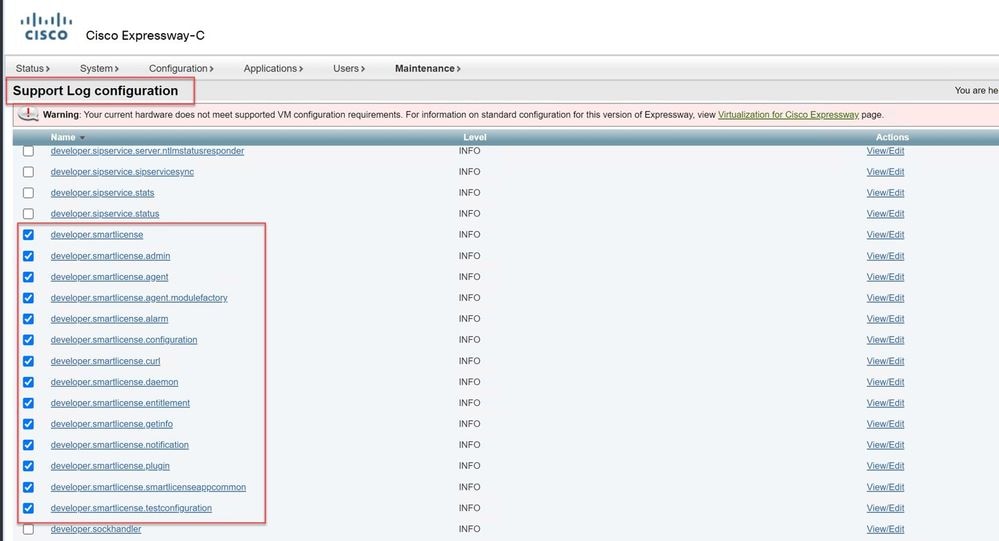Screen dimensions: 999x541
Task: Open the Status menu
Action: tap(32, 68)
